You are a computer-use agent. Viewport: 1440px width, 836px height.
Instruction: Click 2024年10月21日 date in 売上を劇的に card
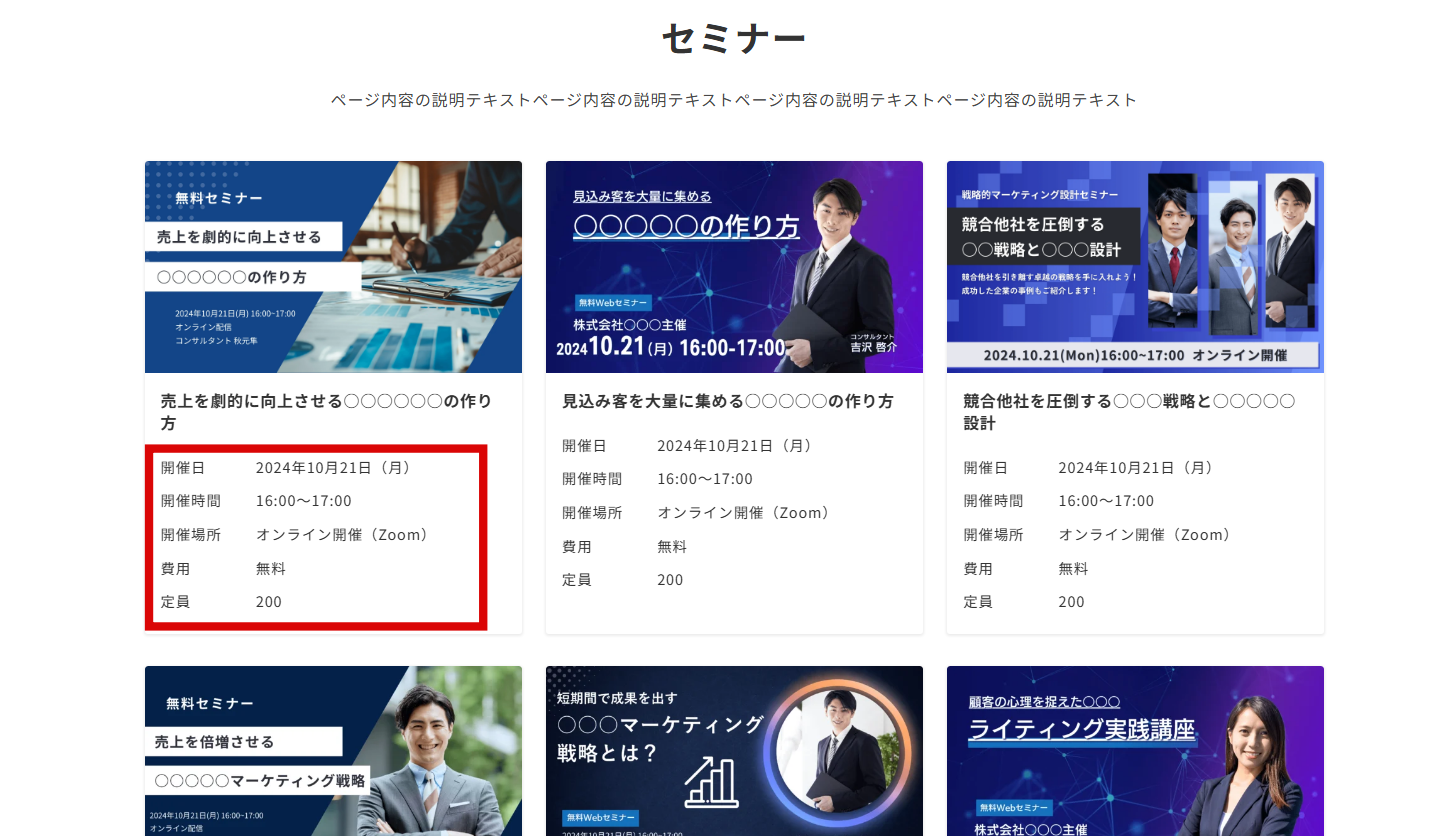click(333, 468)
